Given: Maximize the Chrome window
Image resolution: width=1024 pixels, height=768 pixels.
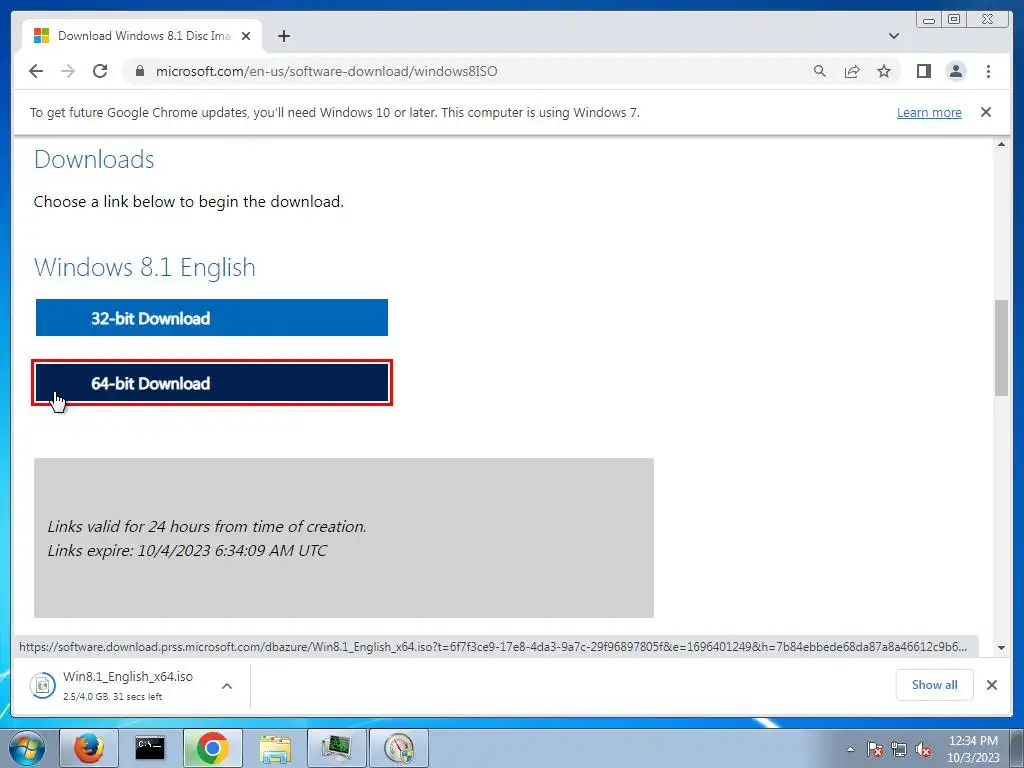Looking at the screenshot, I should (x=953, y=20).
